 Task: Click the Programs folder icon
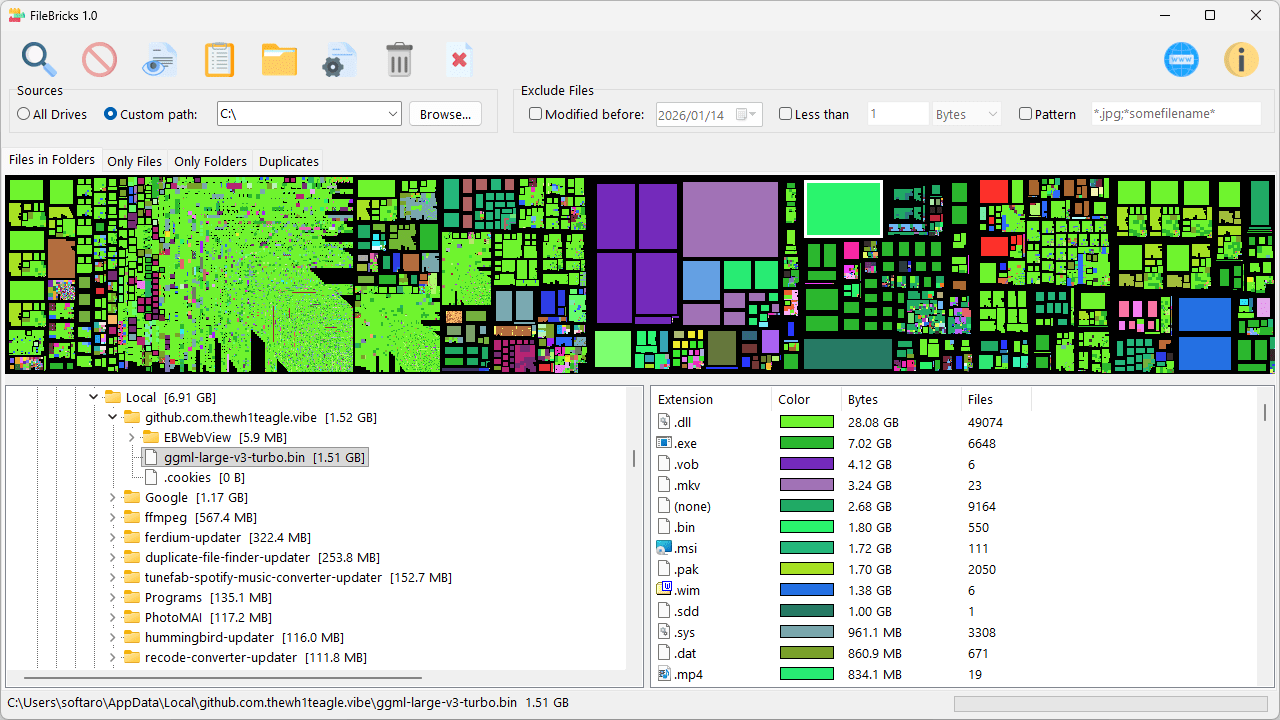pos(132,597)
